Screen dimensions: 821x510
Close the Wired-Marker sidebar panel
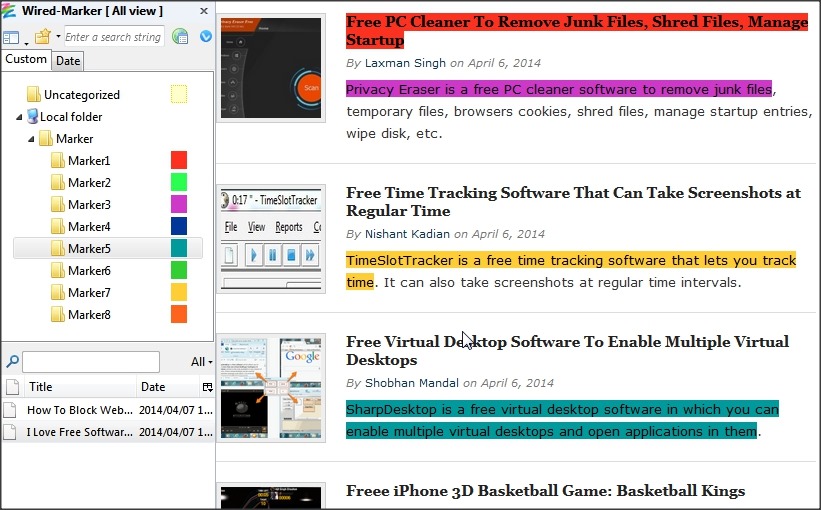point(204,11)
